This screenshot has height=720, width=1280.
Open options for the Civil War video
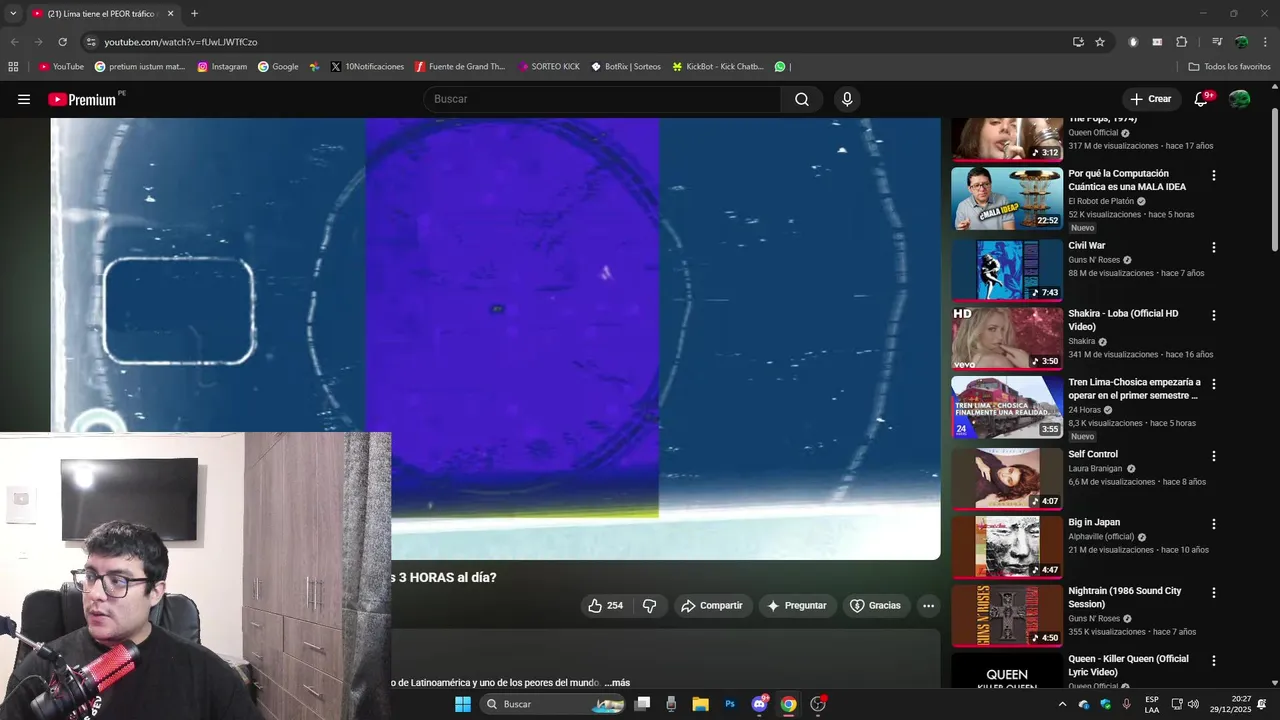1214,248
